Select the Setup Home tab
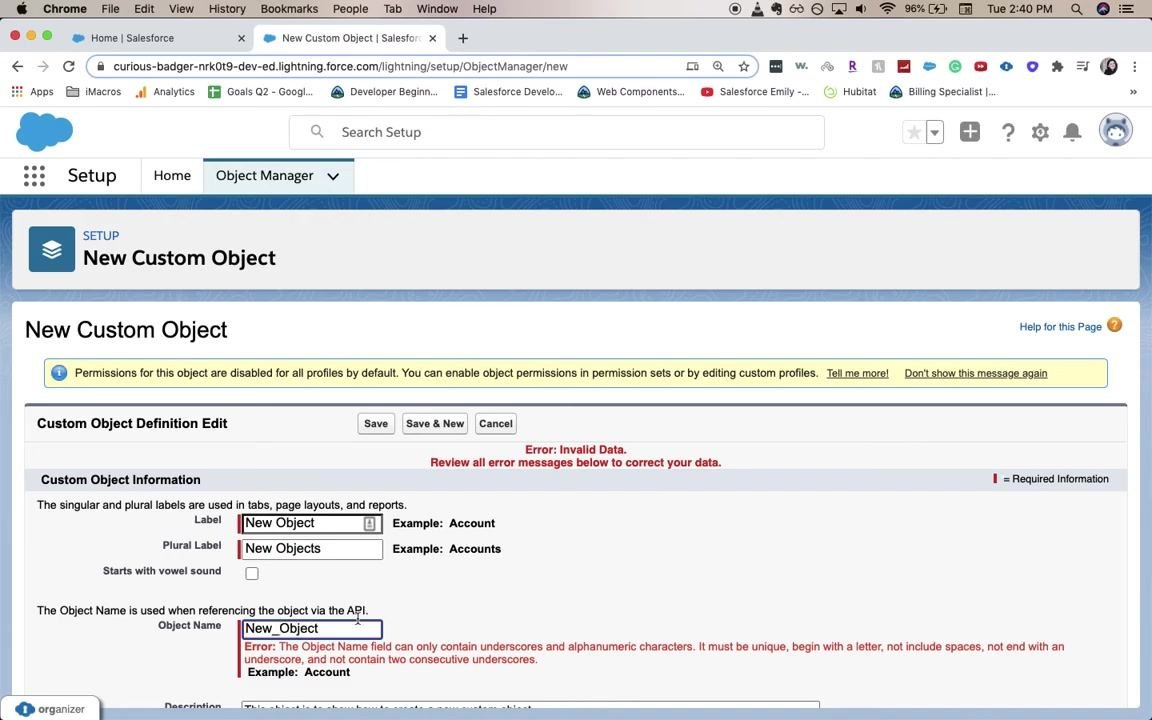This screenshot has height=720, width=1152. coord(172,176)
